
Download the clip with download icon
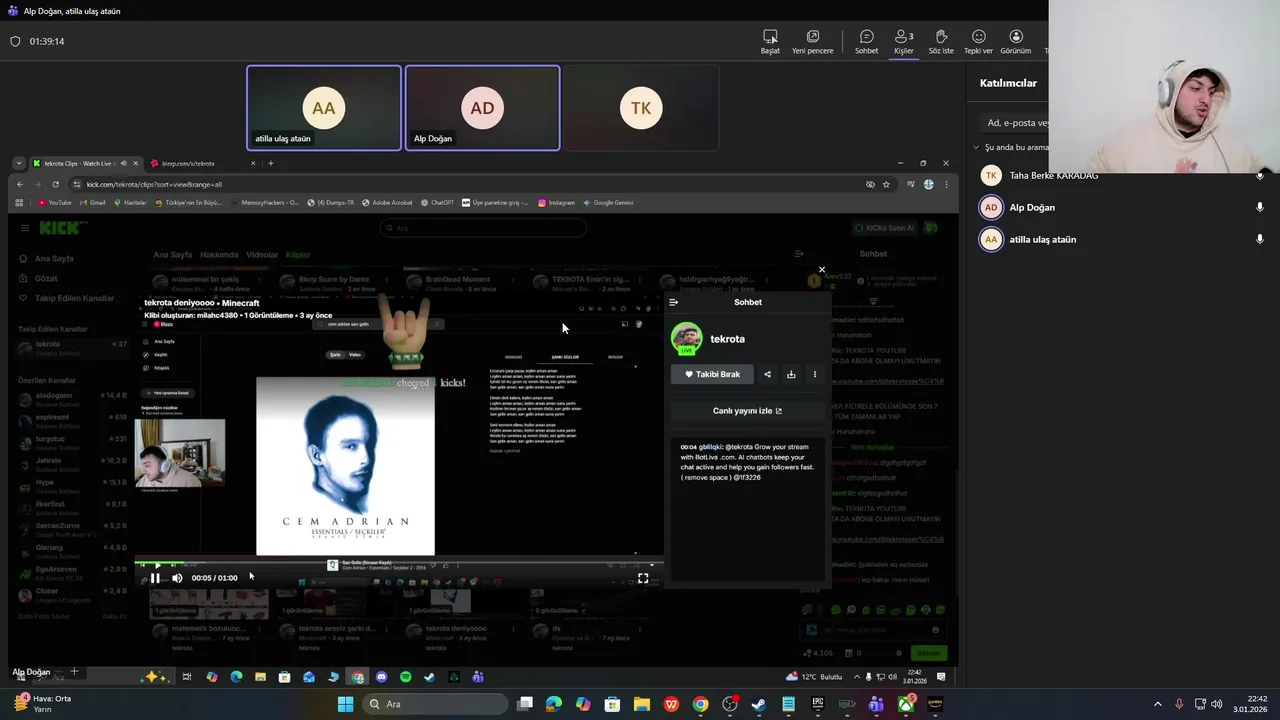point(791,374)
